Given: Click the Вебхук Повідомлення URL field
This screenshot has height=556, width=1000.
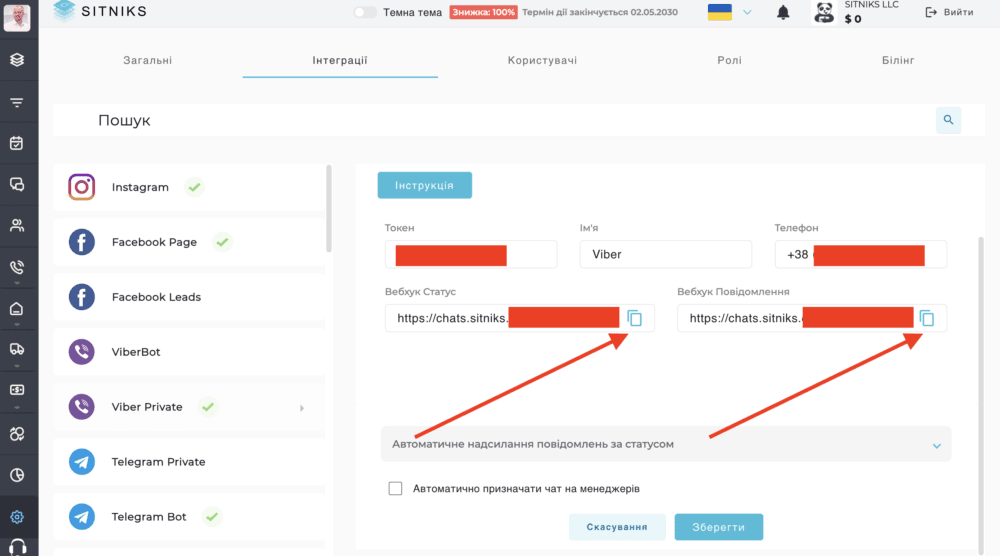Looking at the screenshot, I should (x=812, y=318).
